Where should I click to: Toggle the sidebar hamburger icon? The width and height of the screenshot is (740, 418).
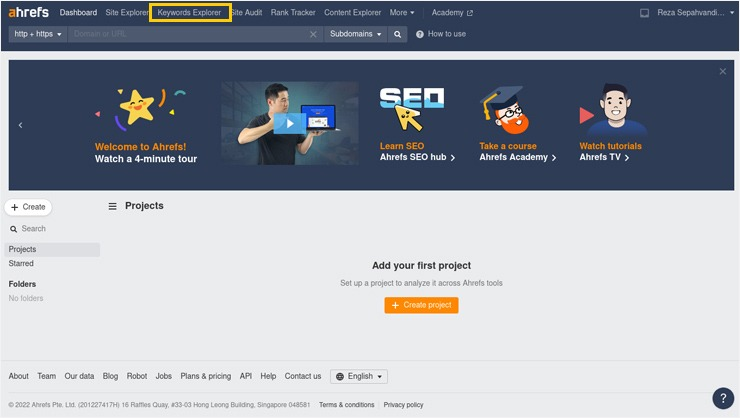(x=112, y=206)
